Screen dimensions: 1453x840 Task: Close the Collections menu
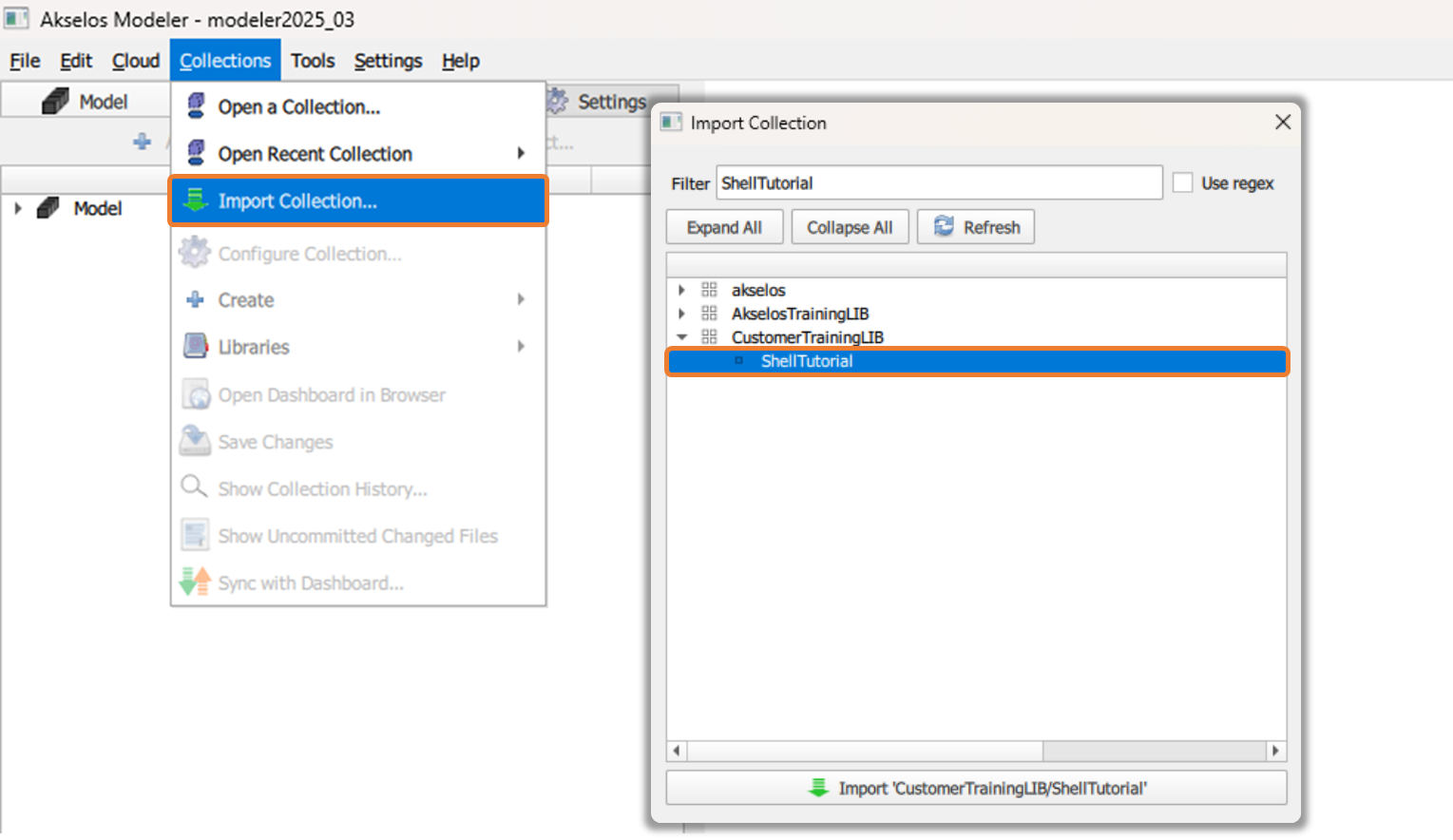coord(225,61)
